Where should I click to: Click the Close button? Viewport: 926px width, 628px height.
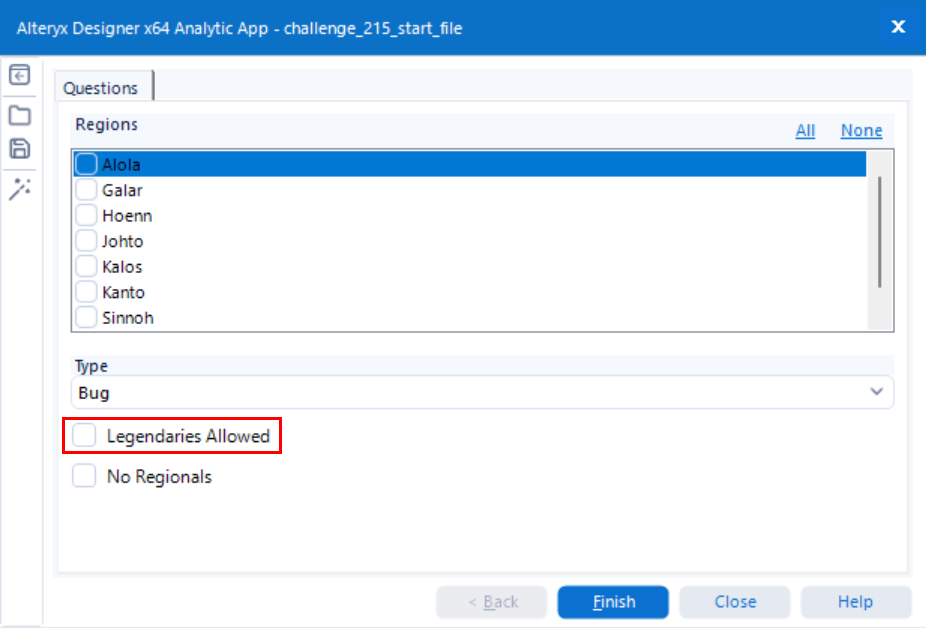coord(735,602)
